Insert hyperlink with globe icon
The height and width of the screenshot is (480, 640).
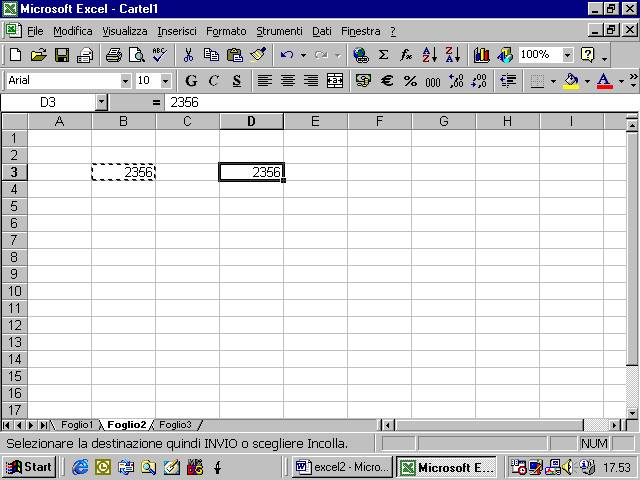click(x=361, y=55)
